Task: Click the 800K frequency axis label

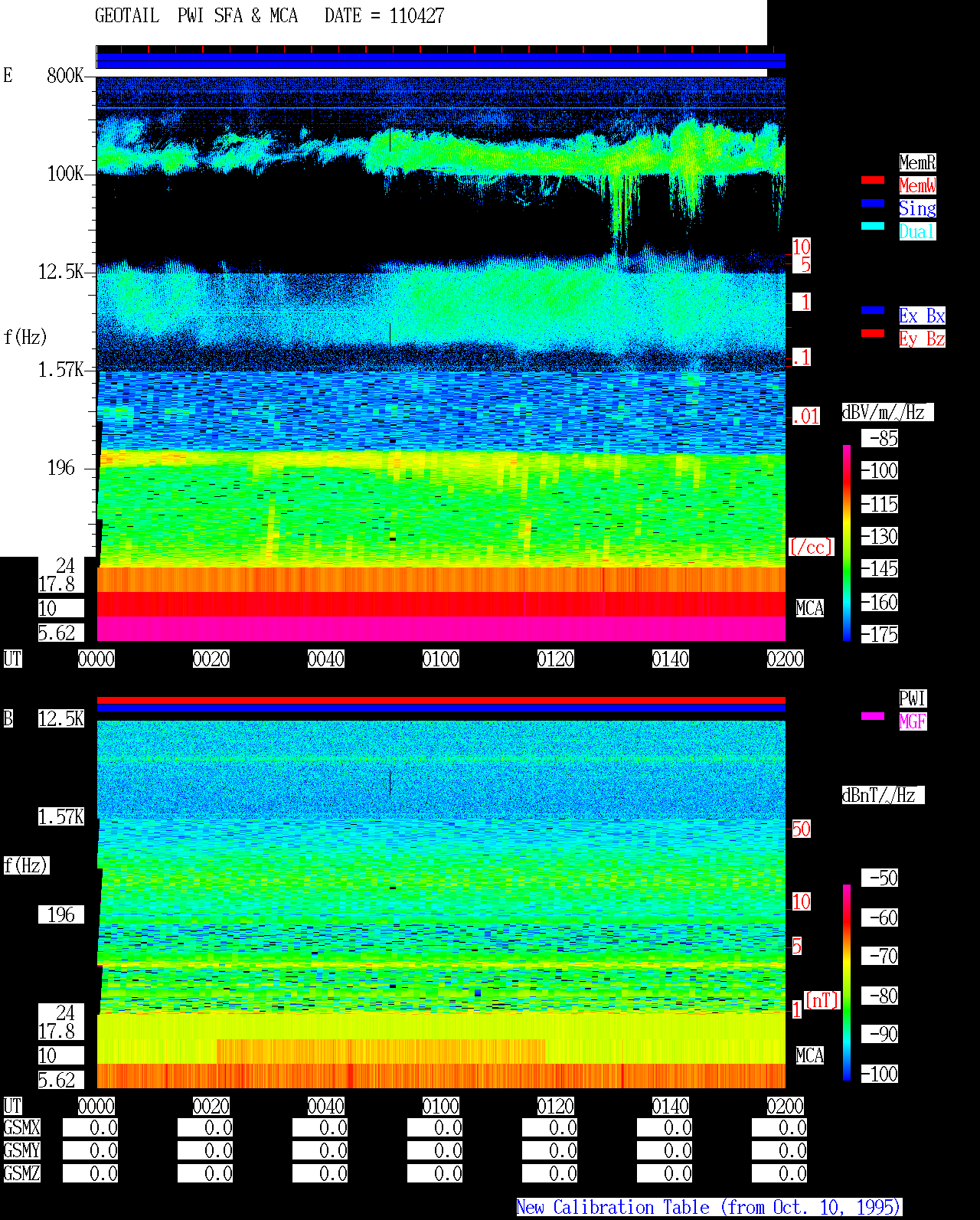Action: point(65,75)
